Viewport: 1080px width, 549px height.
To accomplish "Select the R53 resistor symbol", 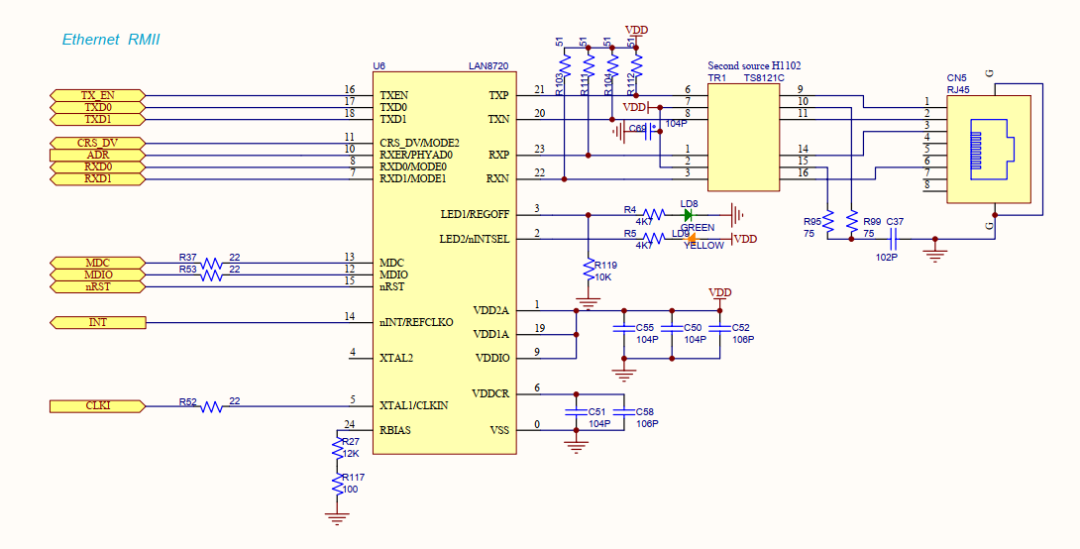I will 211,275.
